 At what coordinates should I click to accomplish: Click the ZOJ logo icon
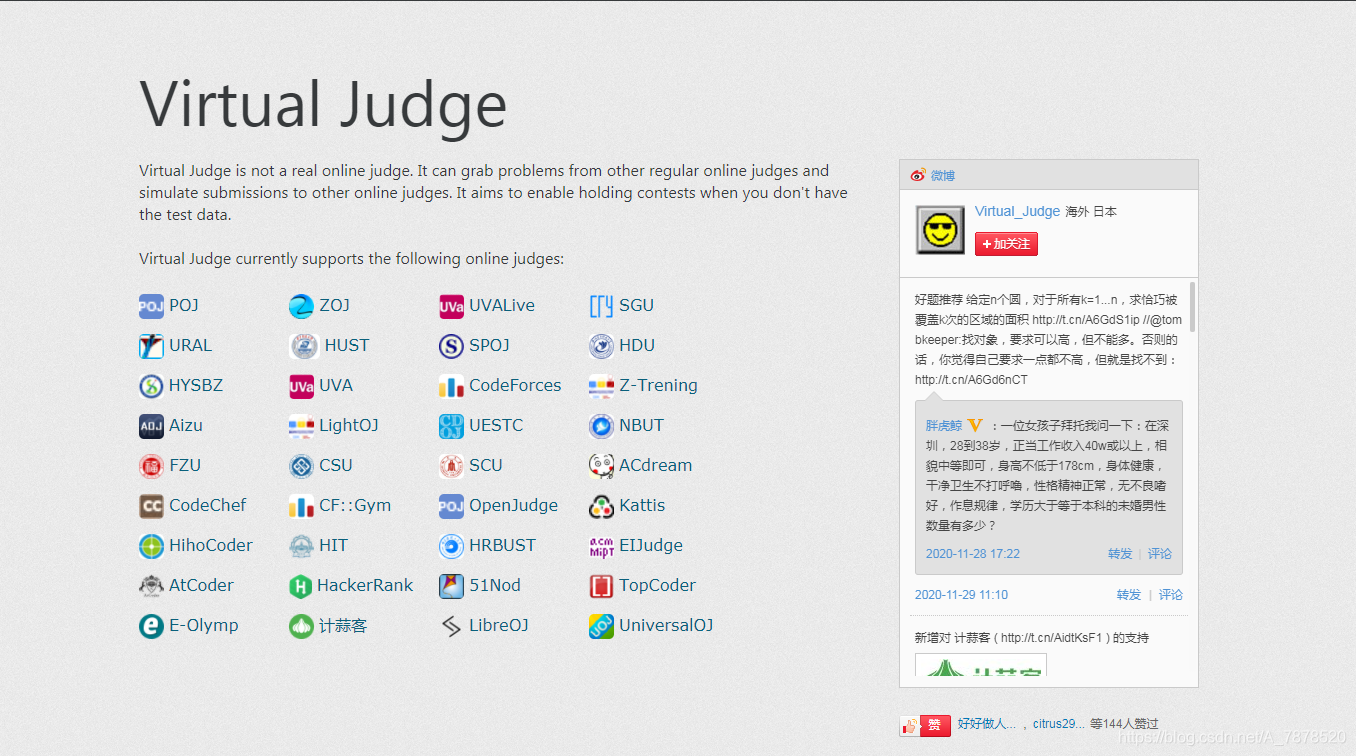[301, 306]
